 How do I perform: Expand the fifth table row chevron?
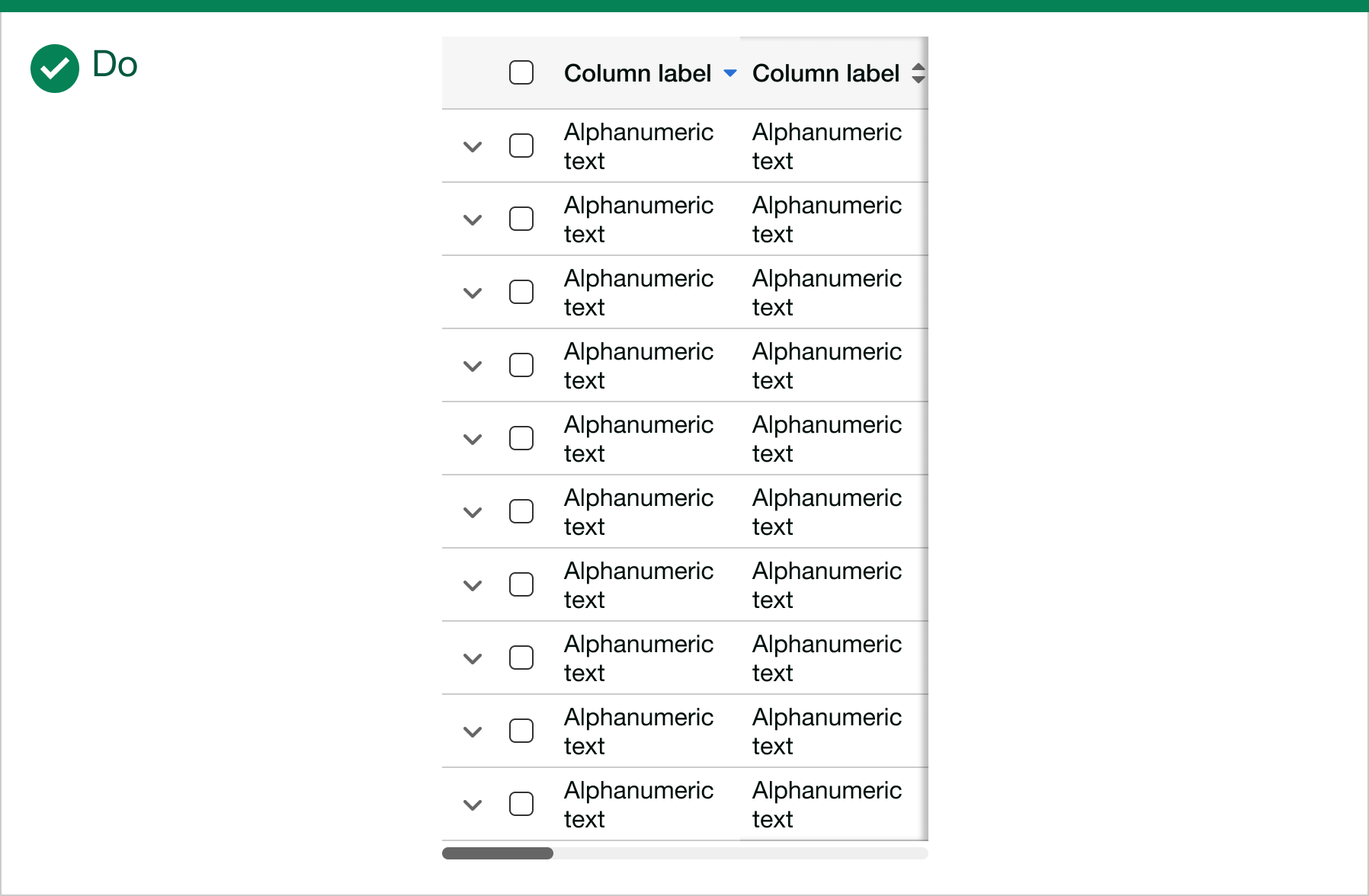(x=473, y=439)
